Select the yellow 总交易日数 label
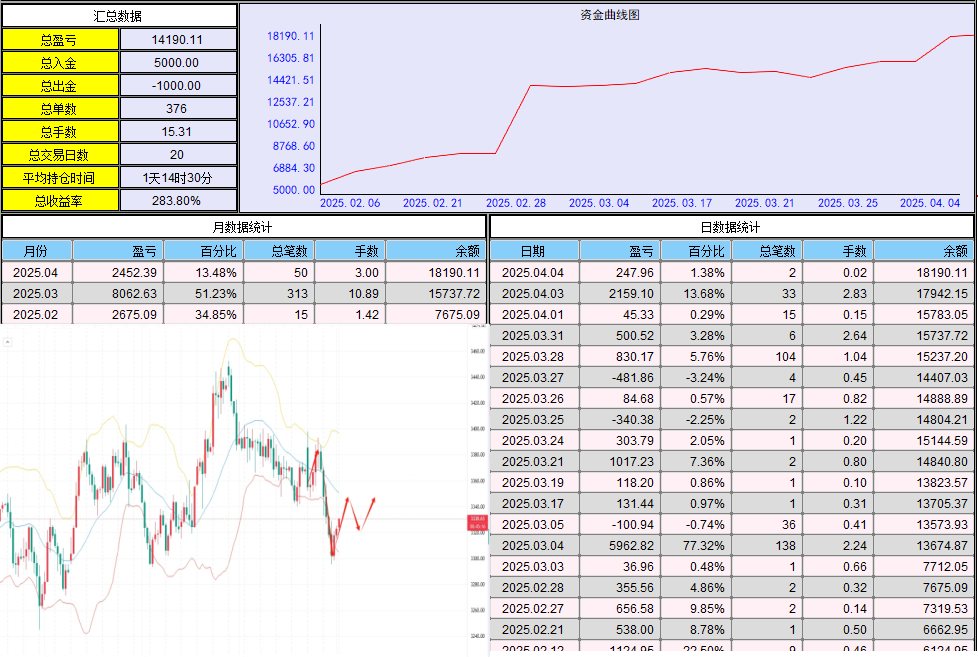Viewport: 978px width, 657px height. point(60,155)
